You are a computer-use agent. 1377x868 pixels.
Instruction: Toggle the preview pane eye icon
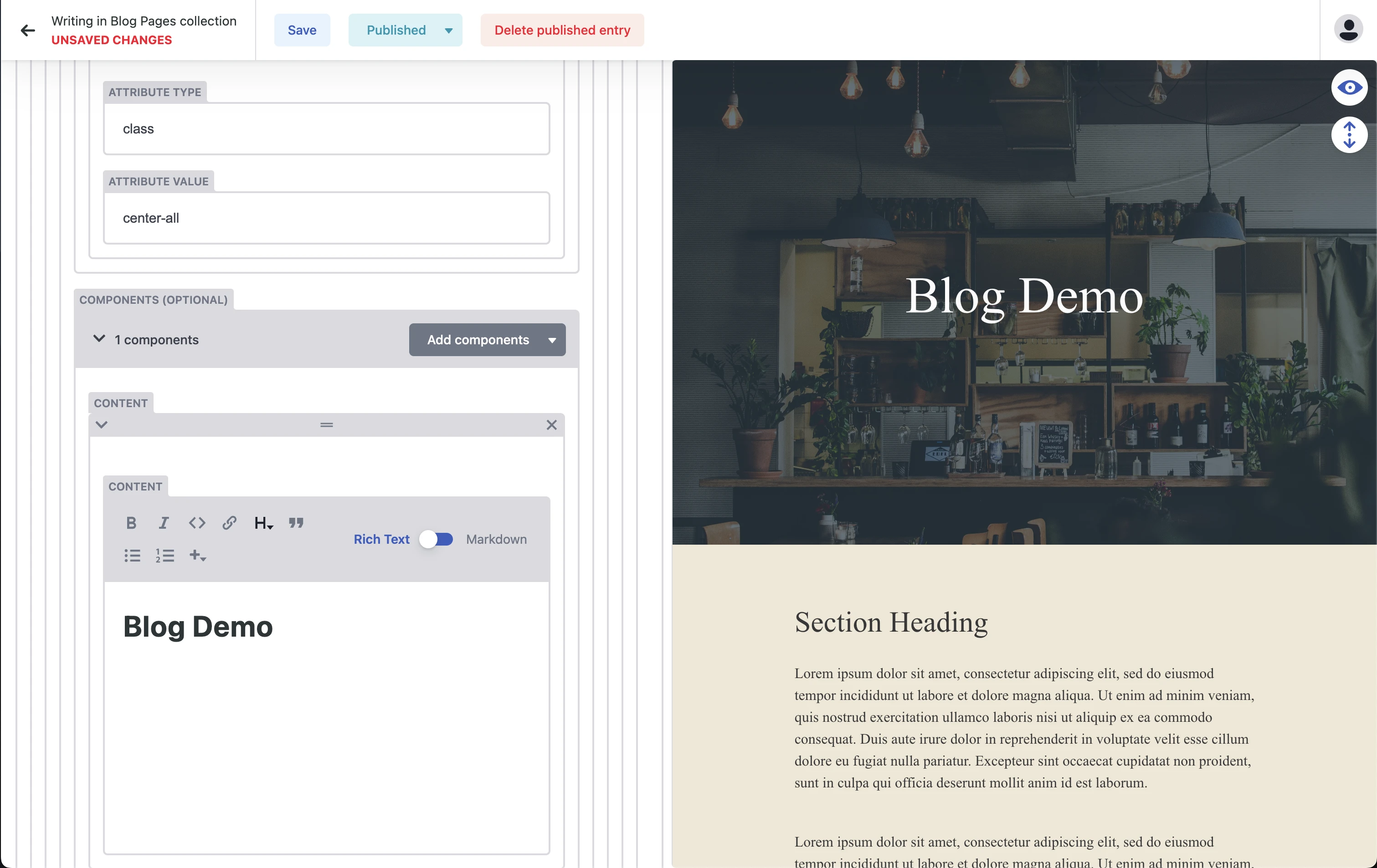tap(1349, 87)
